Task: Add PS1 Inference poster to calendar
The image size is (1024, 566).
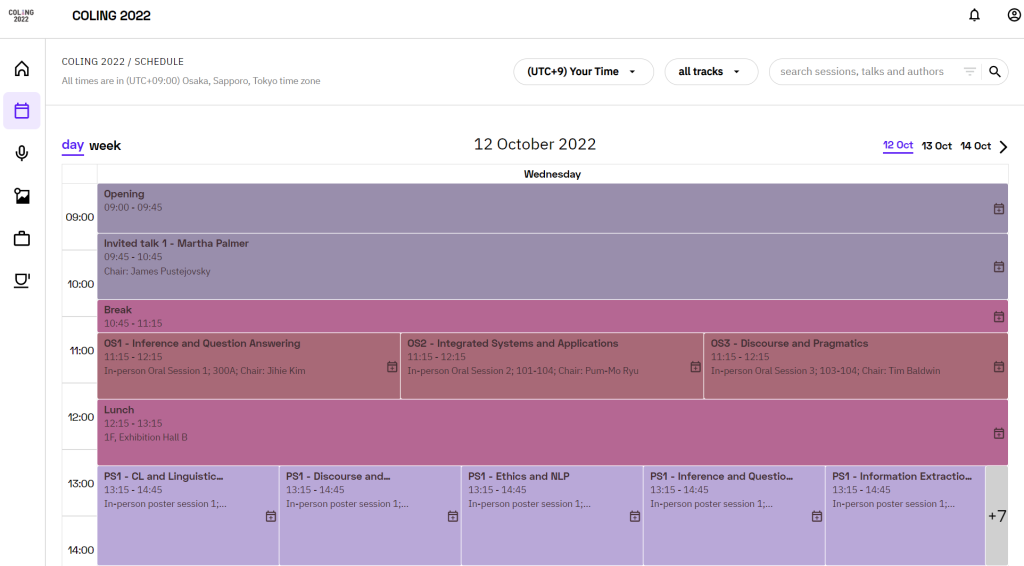Action: (x=816, y=516)
